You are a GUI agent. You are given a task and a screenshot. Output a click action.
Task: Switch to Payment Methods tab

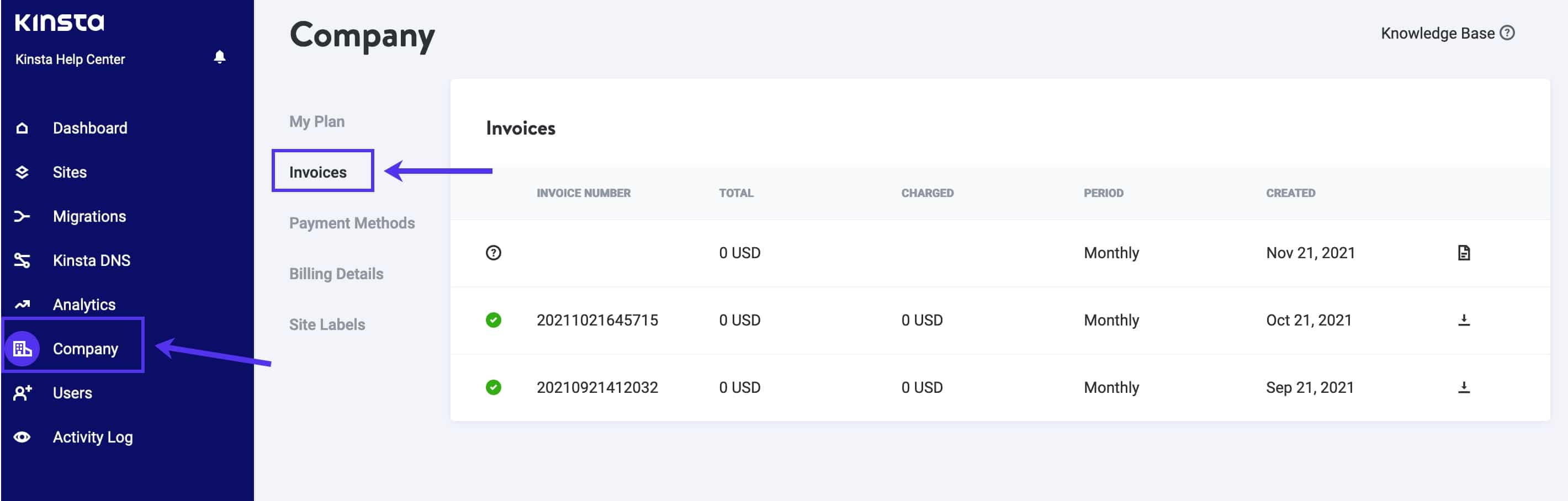[352, 223]
